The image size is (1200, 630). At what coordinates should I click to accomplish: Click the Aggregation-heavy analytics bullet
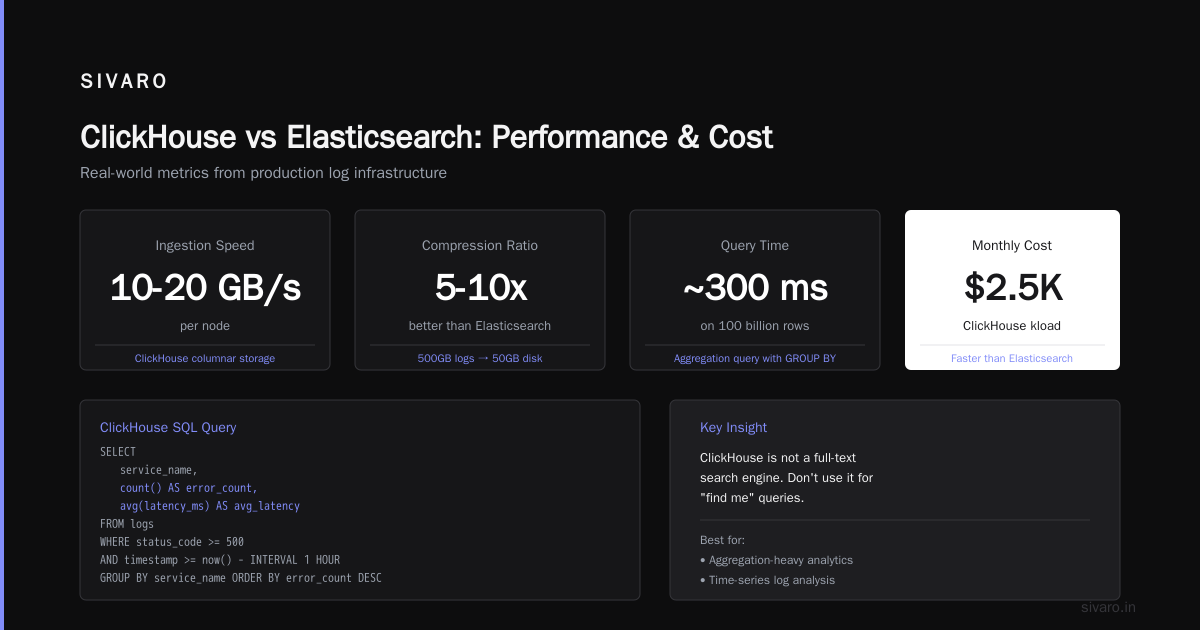coord(777,560)
